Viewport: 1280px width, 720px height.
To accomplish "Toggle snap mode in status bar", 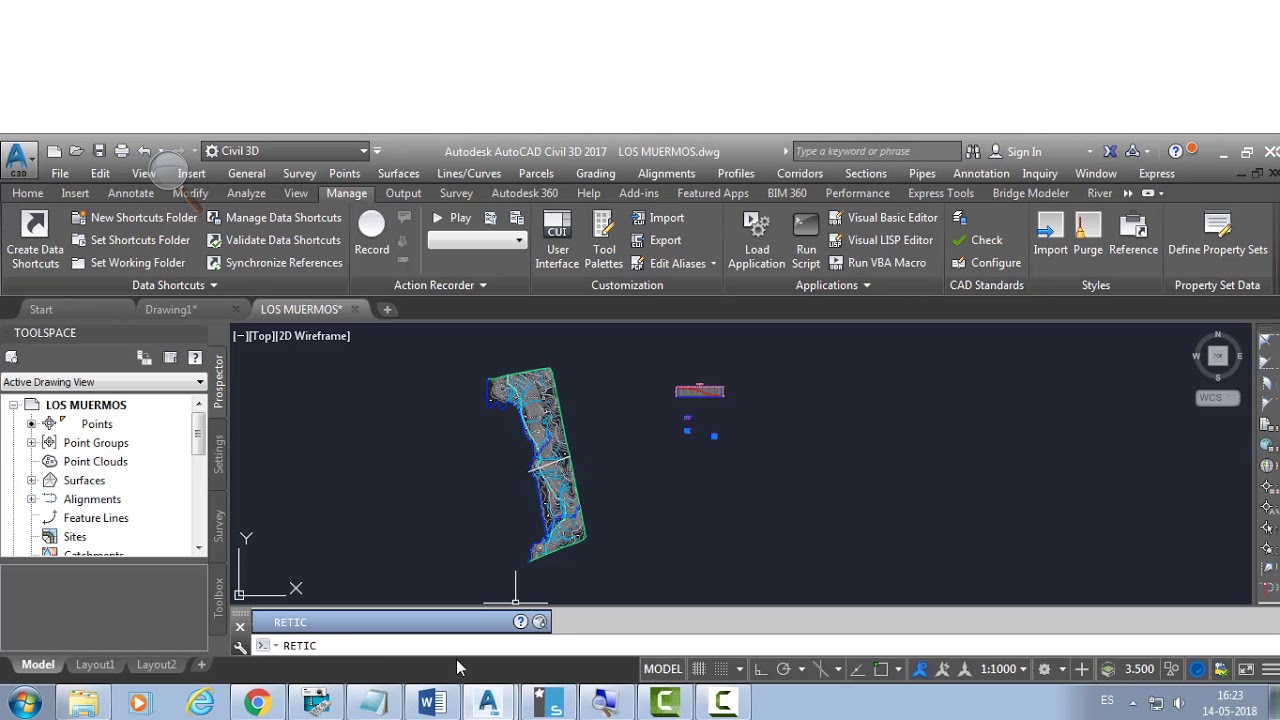I will [721, 669].
